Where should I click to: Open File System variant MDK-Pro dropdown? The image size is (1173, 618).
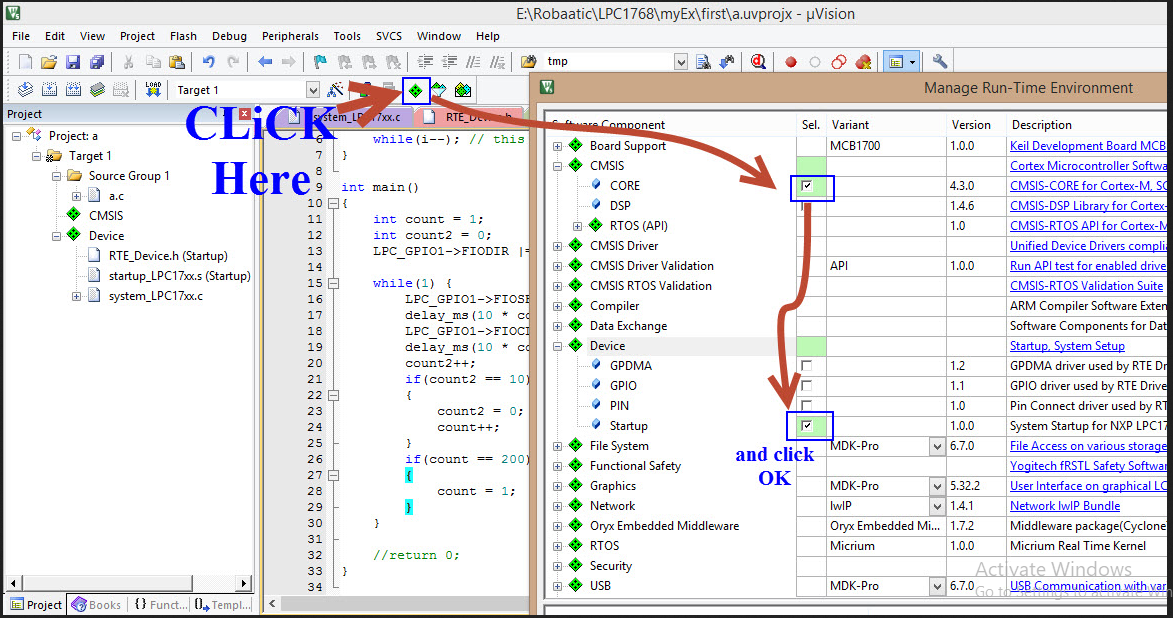[x=937, y=446]
